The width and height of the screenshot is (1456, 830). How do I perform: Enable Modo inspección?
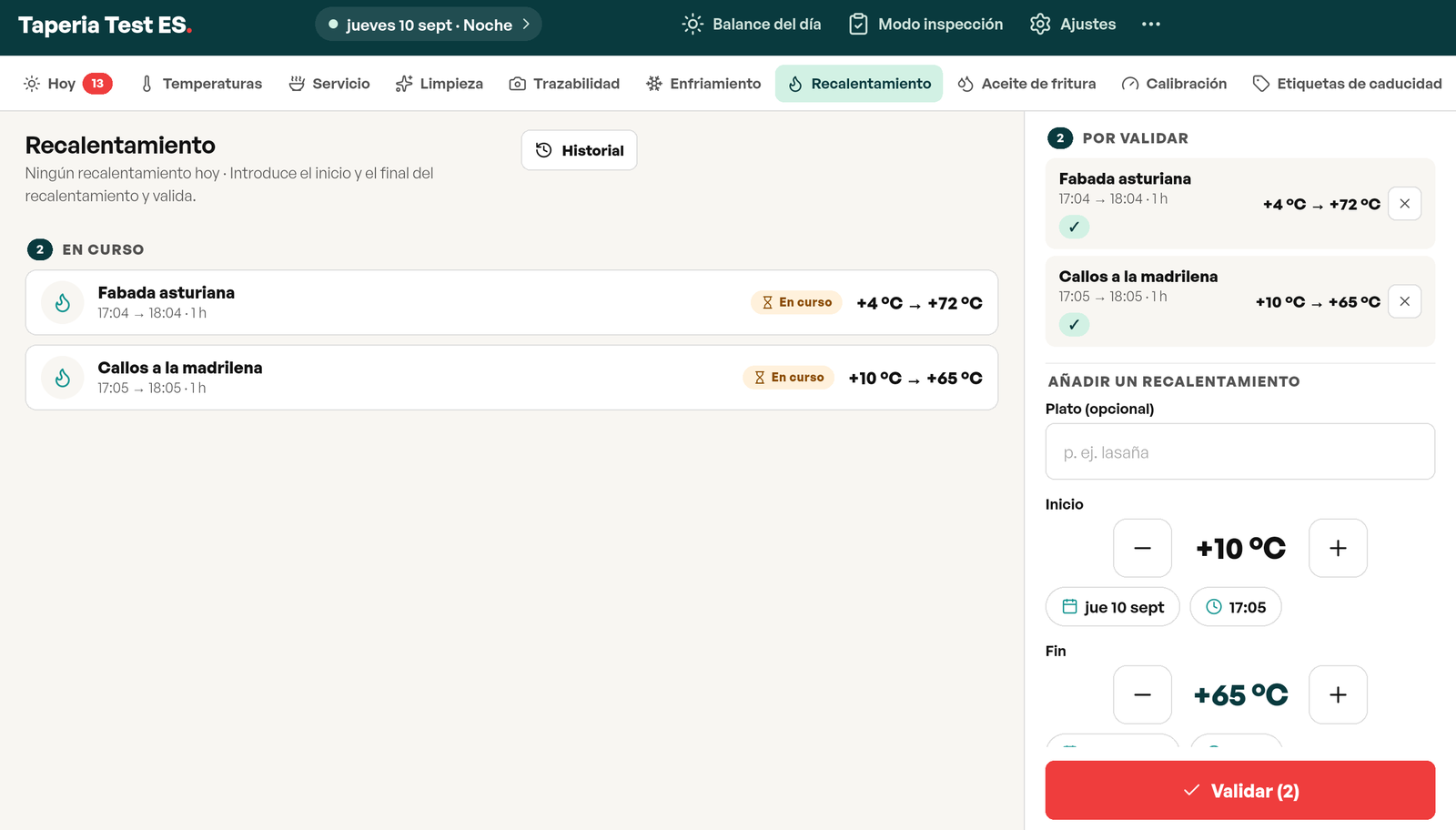click(x=926, y=25)
